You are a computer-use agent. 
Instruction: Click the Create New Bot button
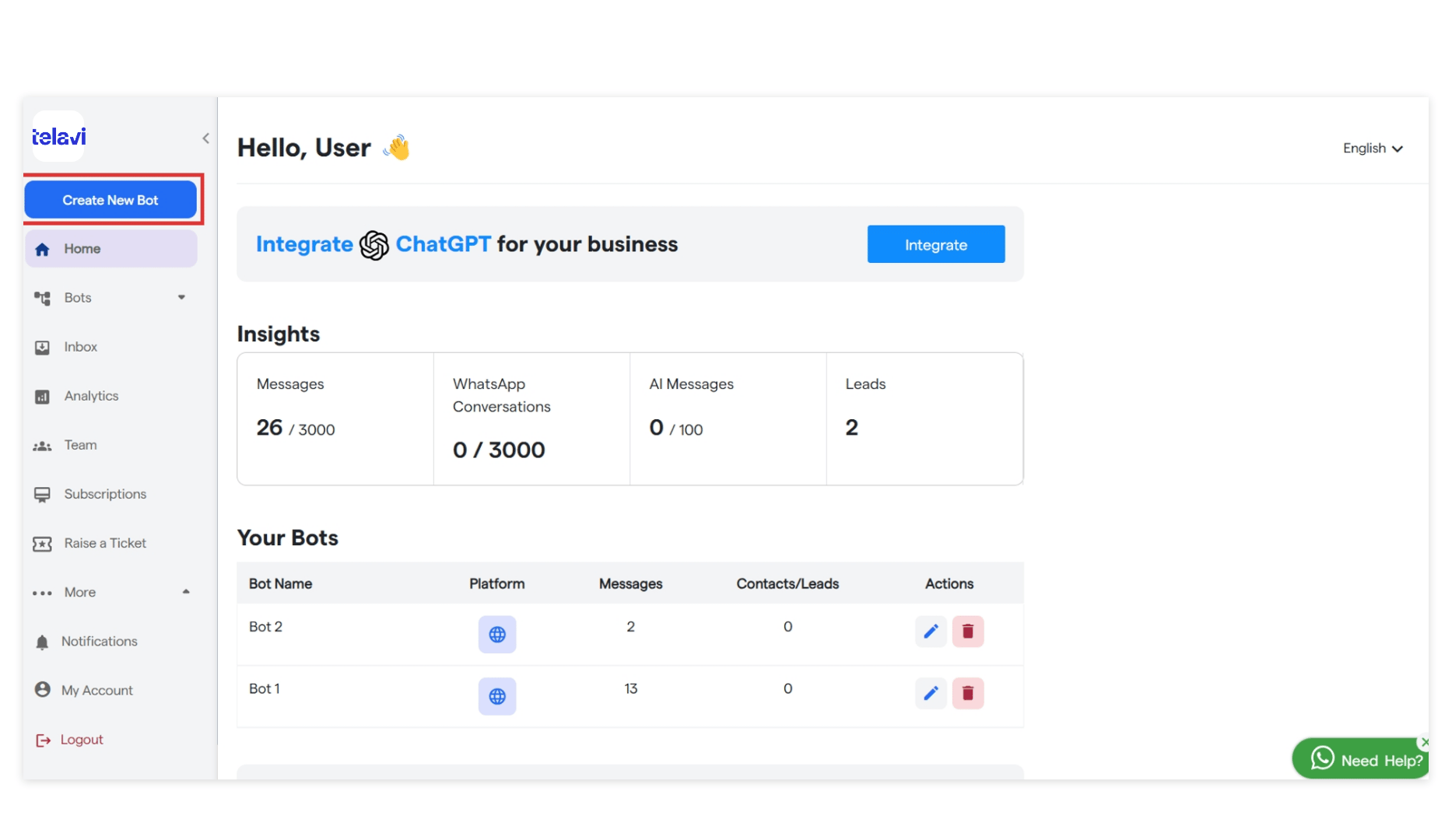pyautogui.click(x=110, y=200)
